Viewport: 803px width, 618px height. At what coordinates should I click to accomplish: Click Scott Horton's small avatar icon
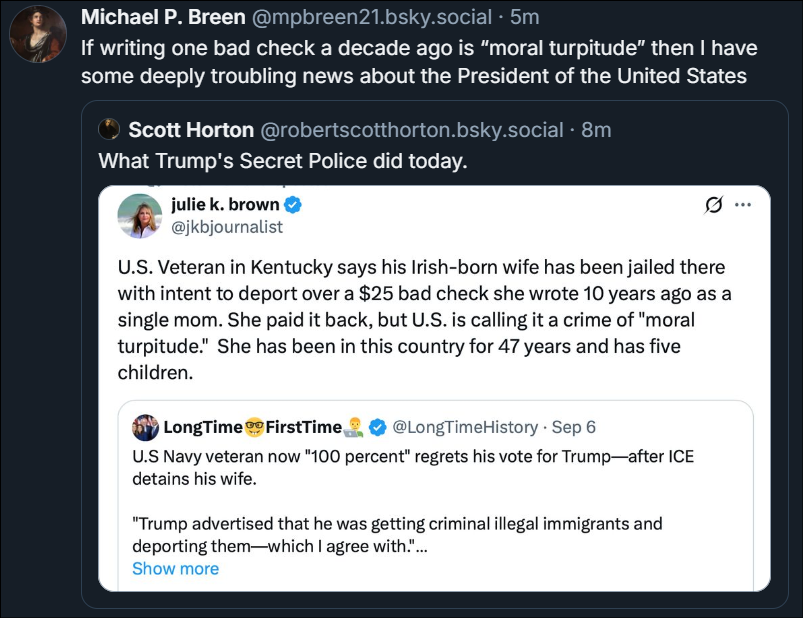(x=108, y=130)
